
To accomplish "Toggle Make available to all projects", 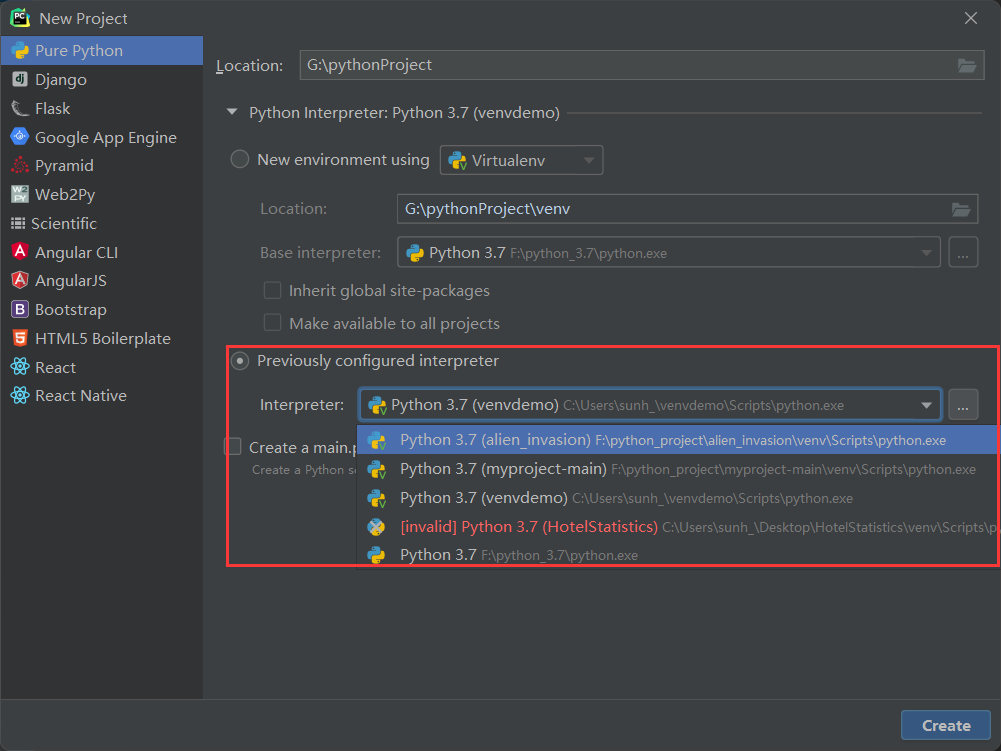I will tap(273, 323).
